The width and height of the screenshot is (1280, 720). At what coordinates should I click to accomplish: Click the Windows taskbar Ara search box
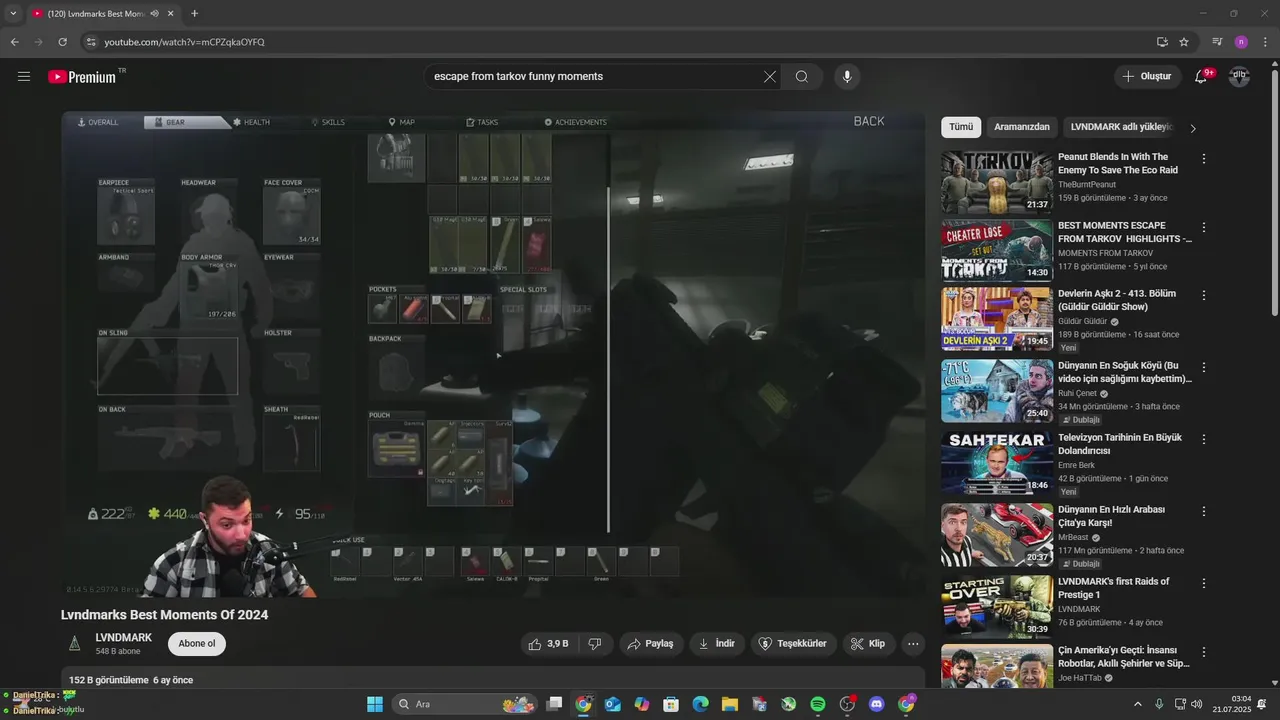click(x=464, y=704)
